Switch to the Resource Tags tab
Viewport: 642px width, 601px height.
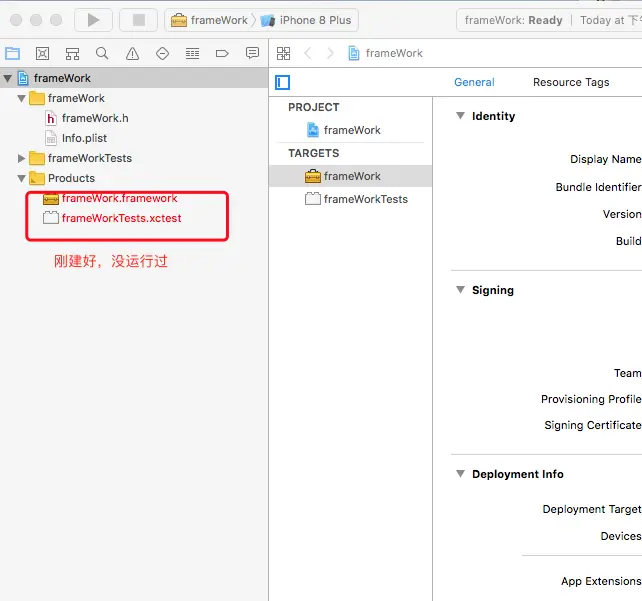(571, 82)
